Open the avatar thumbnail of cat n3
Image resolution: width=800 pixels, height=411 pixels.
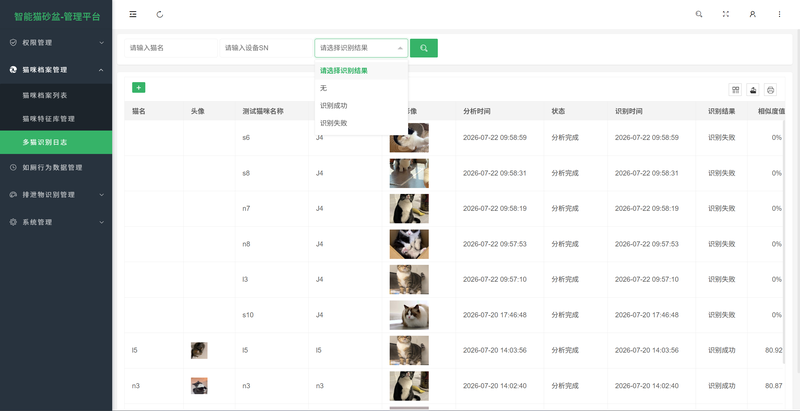click(x=199, y=386)
